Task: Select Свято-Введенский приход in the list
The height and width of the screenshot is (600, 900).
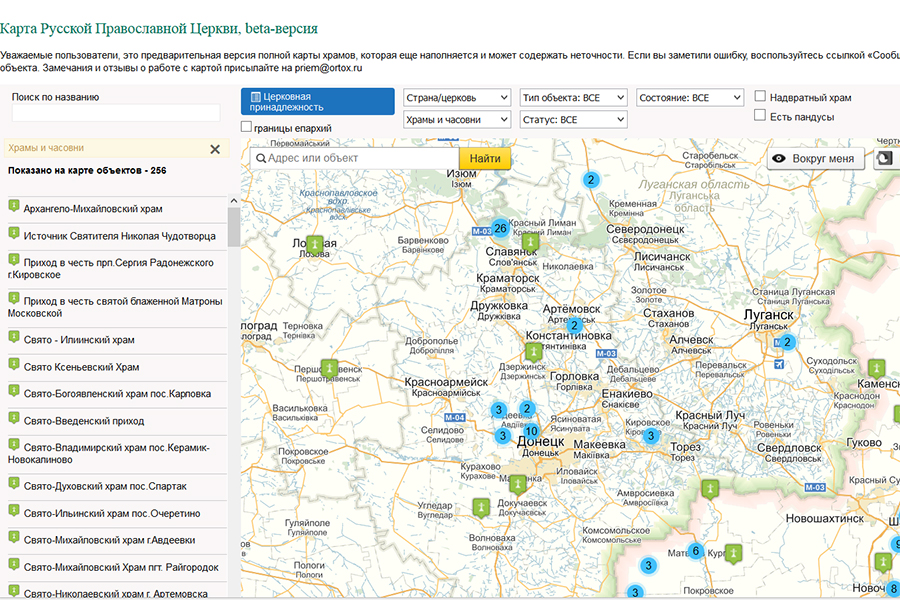Action: (68, 421)
